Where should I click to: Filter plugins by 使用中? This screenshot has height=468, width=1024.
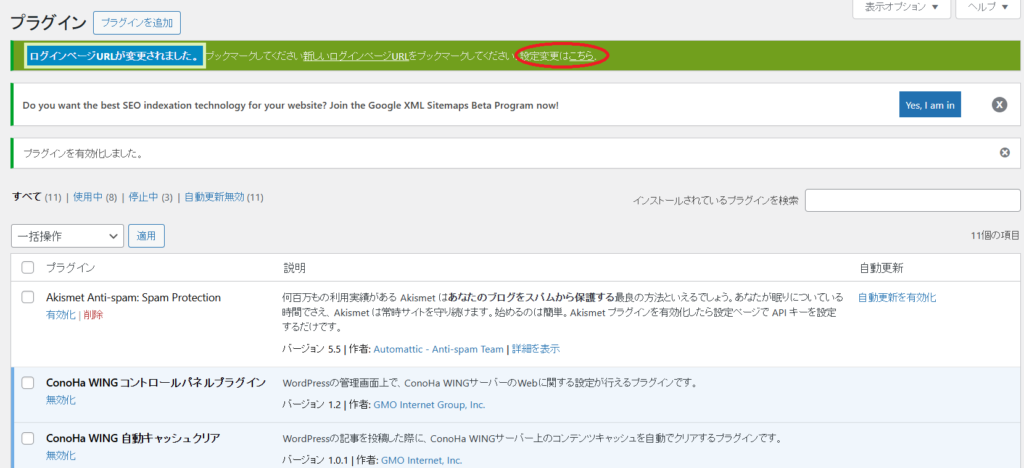[x=87, y=198]
